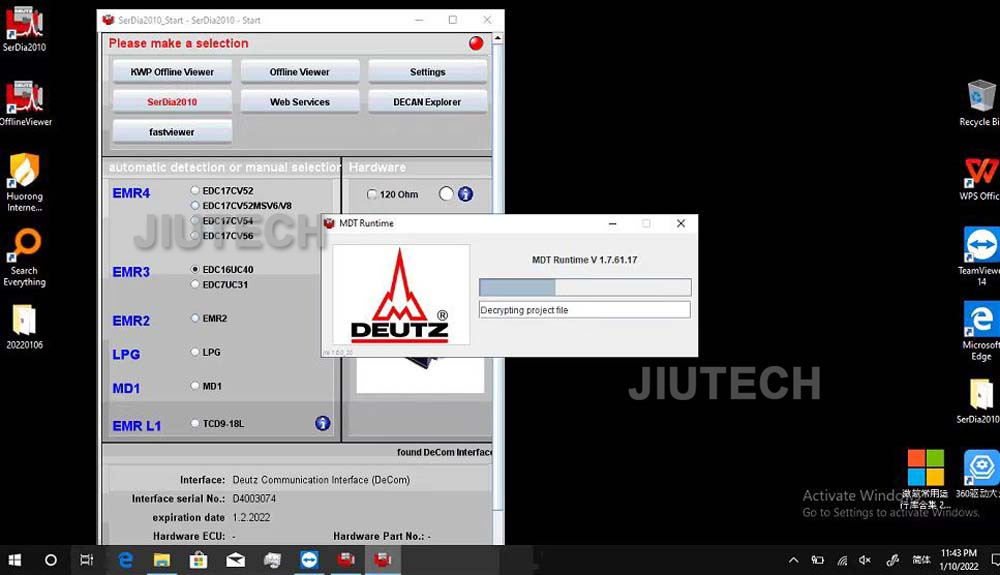The image size is (1000, 575).
Task: Click the fastviewer button
Action: point(172,132)
